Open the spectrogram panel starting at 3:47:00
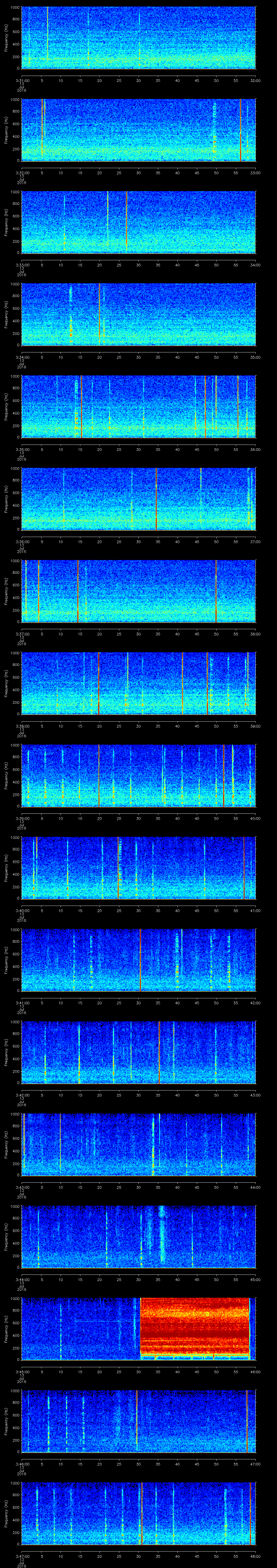 (x=138, y=1514)
